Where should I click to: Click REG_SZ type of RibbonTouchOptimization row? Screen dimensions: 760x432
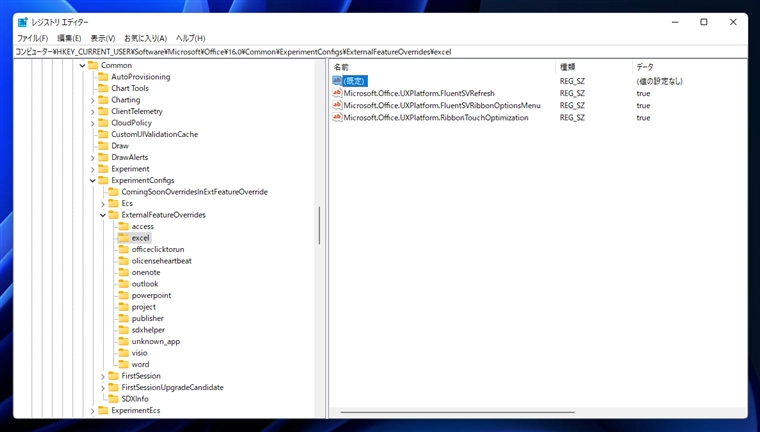(x=572, y=117)
